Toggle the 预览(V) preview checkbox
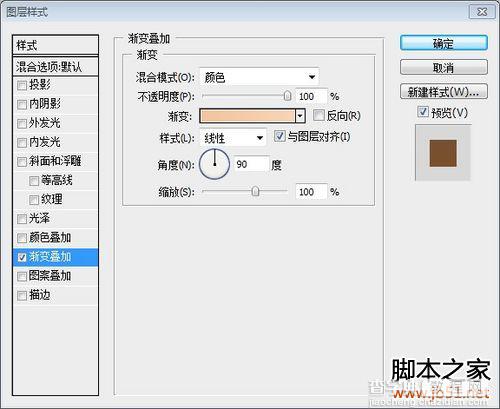The image size is (500, 409). point(423,112)
